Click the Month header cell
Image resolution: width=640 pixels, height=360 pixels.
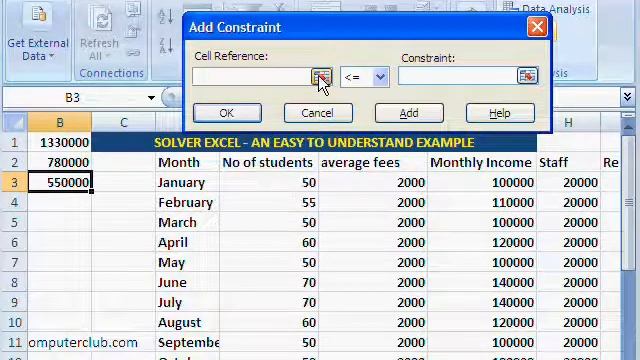click(x=187, y=162)
